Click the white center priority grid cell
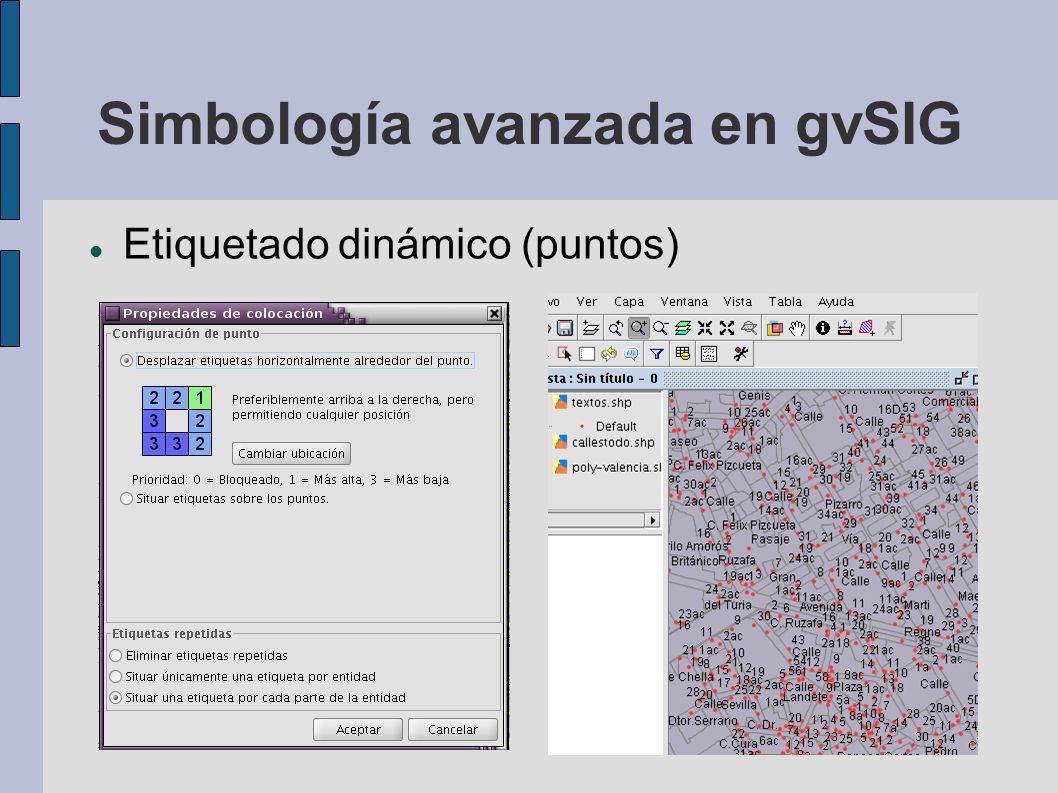 coord(177,420)
